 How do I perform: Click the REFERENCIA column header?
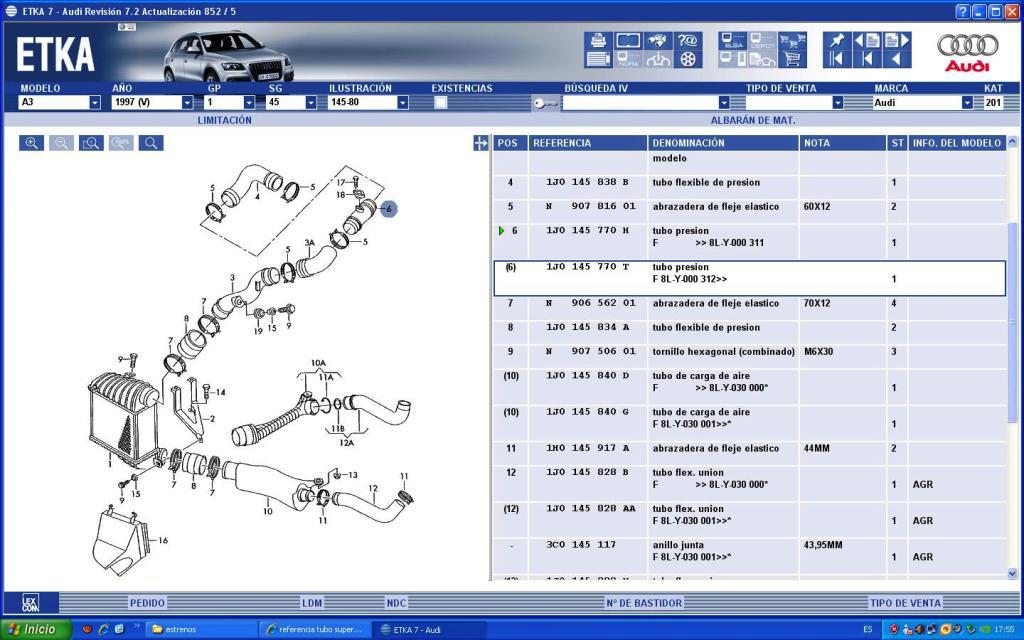[x=587, y=143]
